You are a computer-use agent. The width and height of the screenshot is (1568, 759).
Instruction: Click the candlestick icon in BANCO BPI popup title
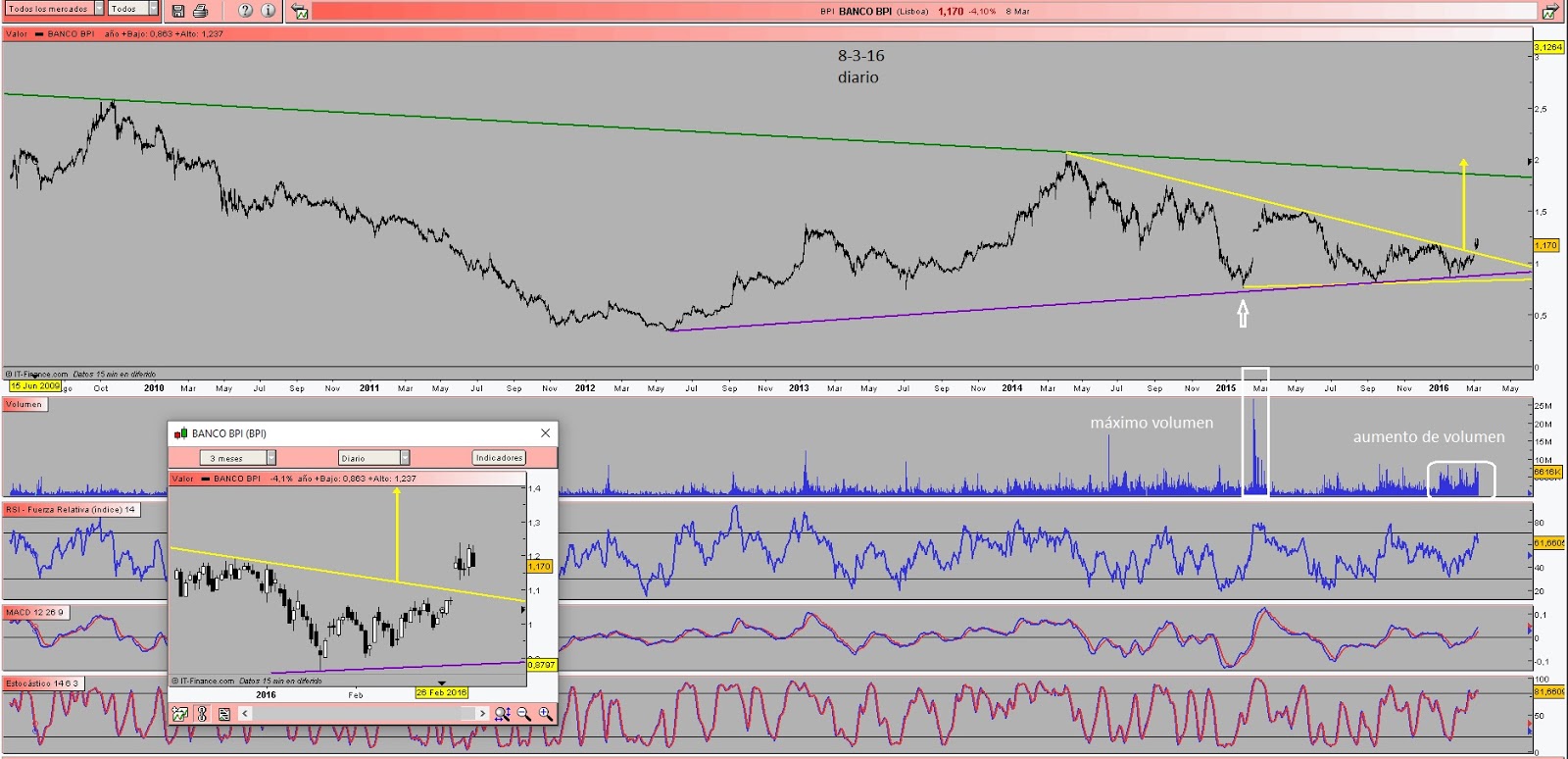(x=180, y=433)
